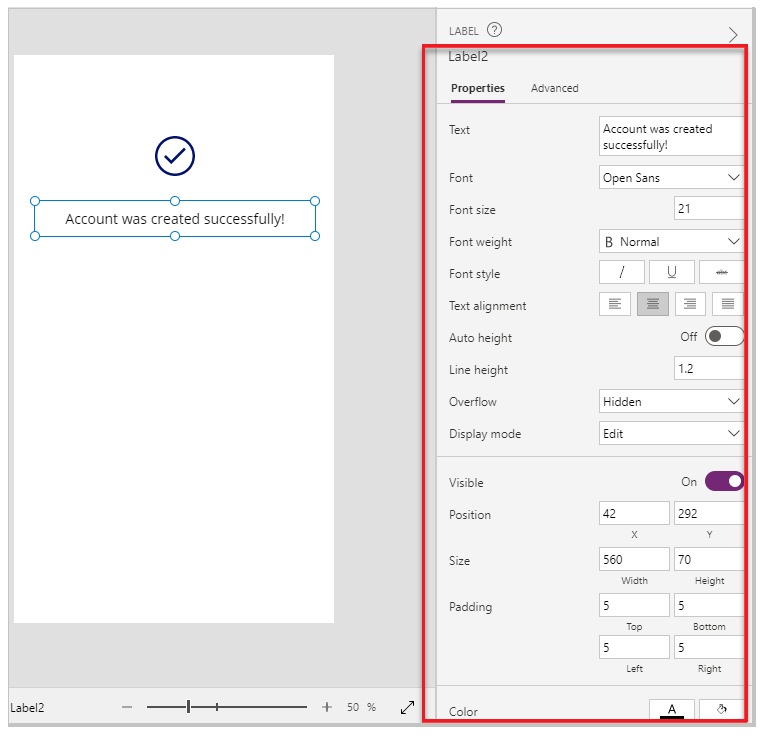Open the fill color bucket picker
This screenshot has width=764, height=736.
tap(722, 710)
